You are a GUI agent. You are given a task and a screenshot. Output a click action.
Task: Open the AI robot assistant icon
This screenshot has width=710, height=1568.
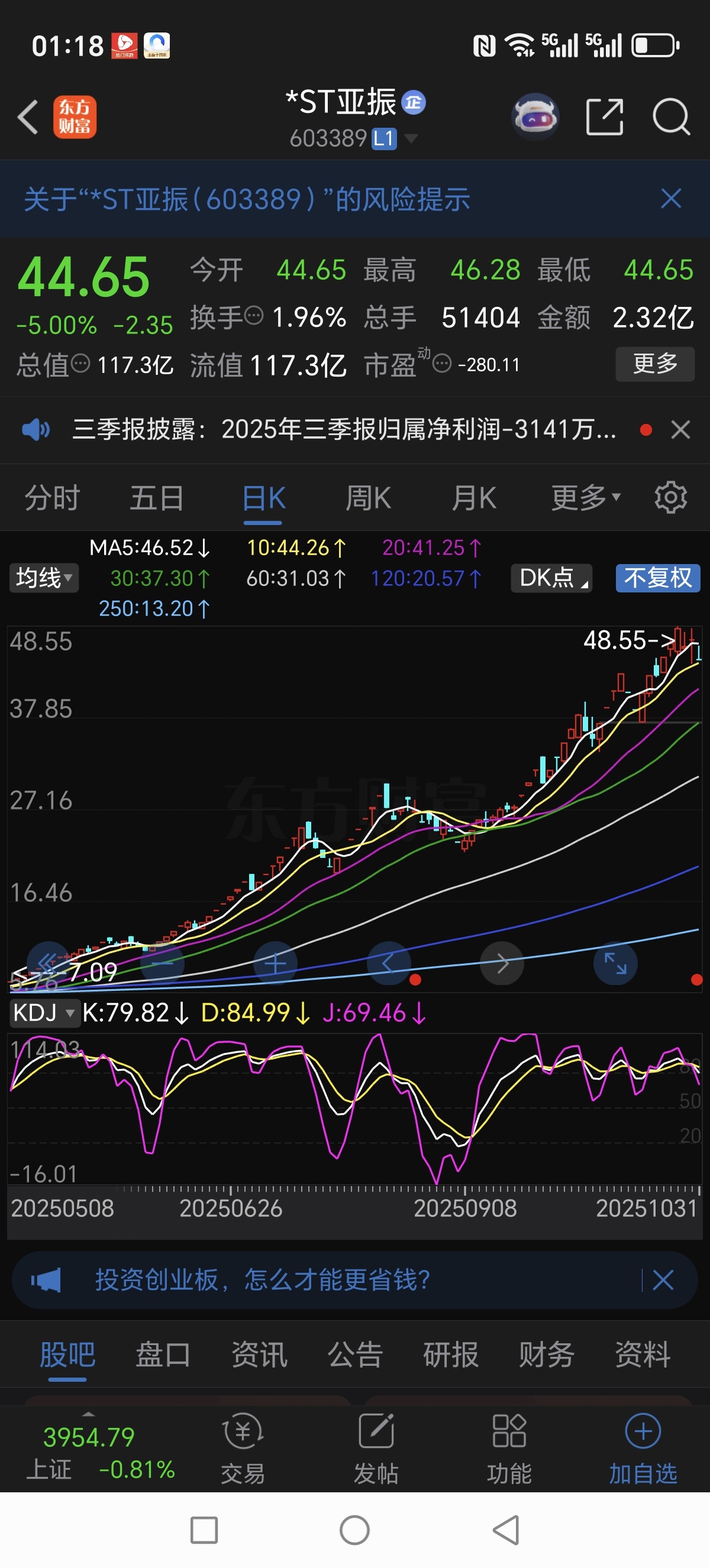pyautogui.click(x=535, y=116)
